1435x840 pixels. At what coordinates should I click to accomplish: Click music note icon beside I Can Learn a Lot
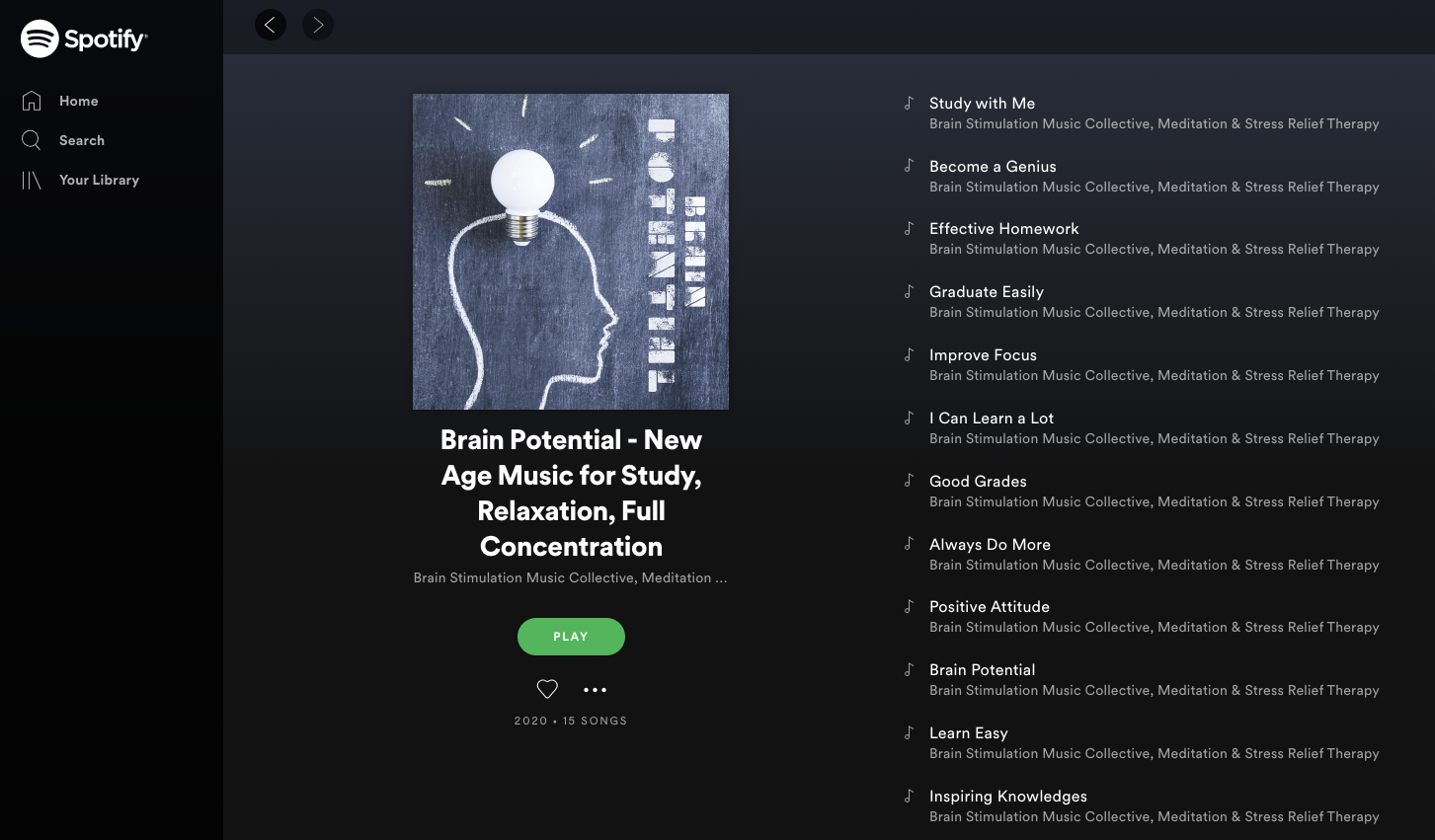click(910, 418)
